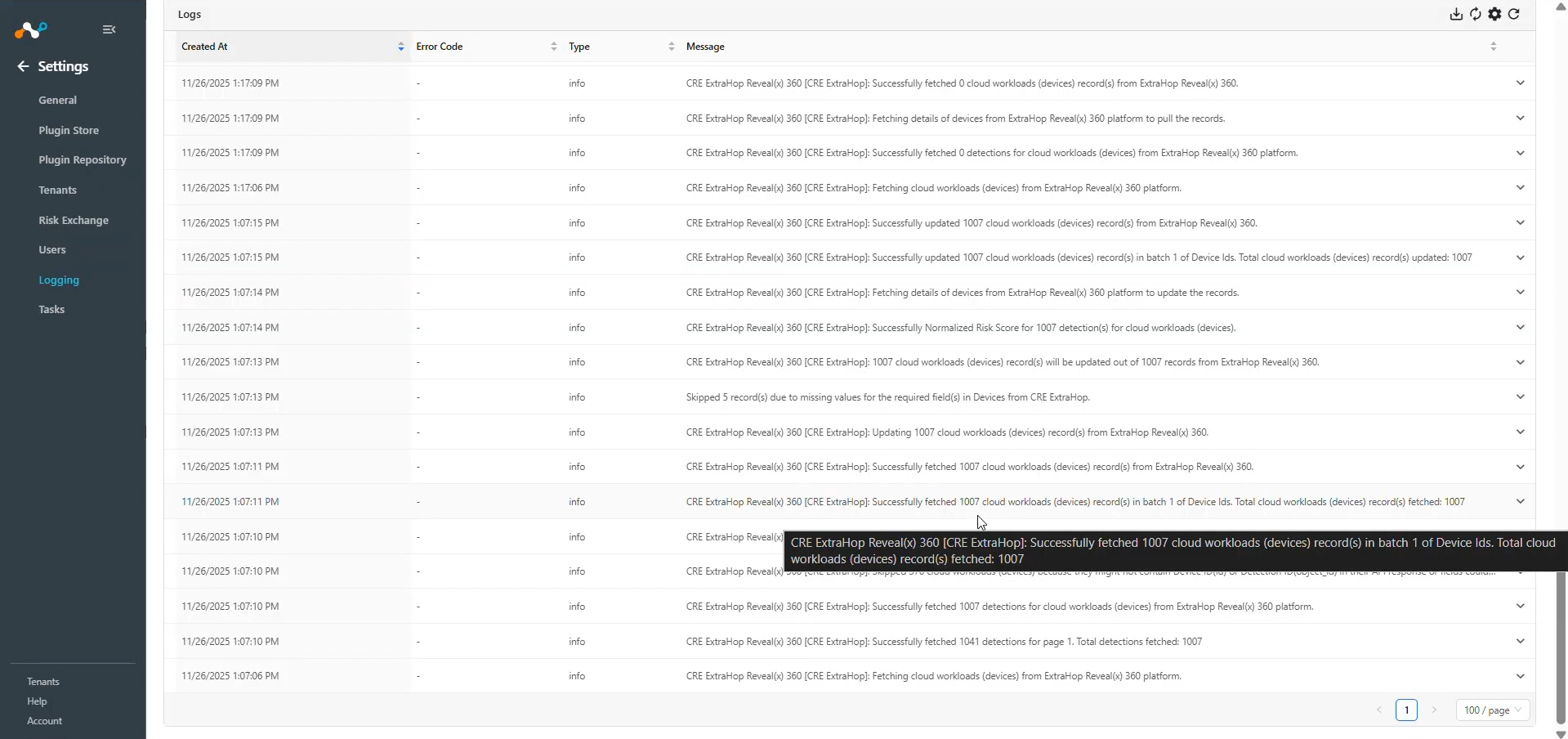Click the timestamp '11/26/2025 1:17:06 PM'
This screenshot has width=1568, height=739.
(230, 188)
